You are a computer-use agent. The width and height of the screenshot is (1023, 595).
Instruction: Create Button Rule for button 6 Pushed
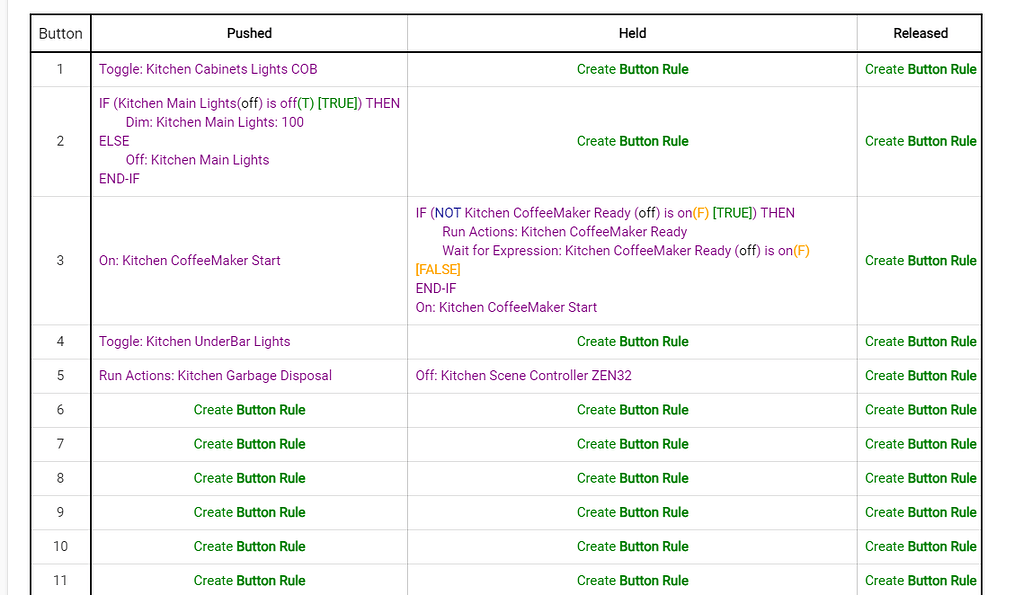click(249, 410)
